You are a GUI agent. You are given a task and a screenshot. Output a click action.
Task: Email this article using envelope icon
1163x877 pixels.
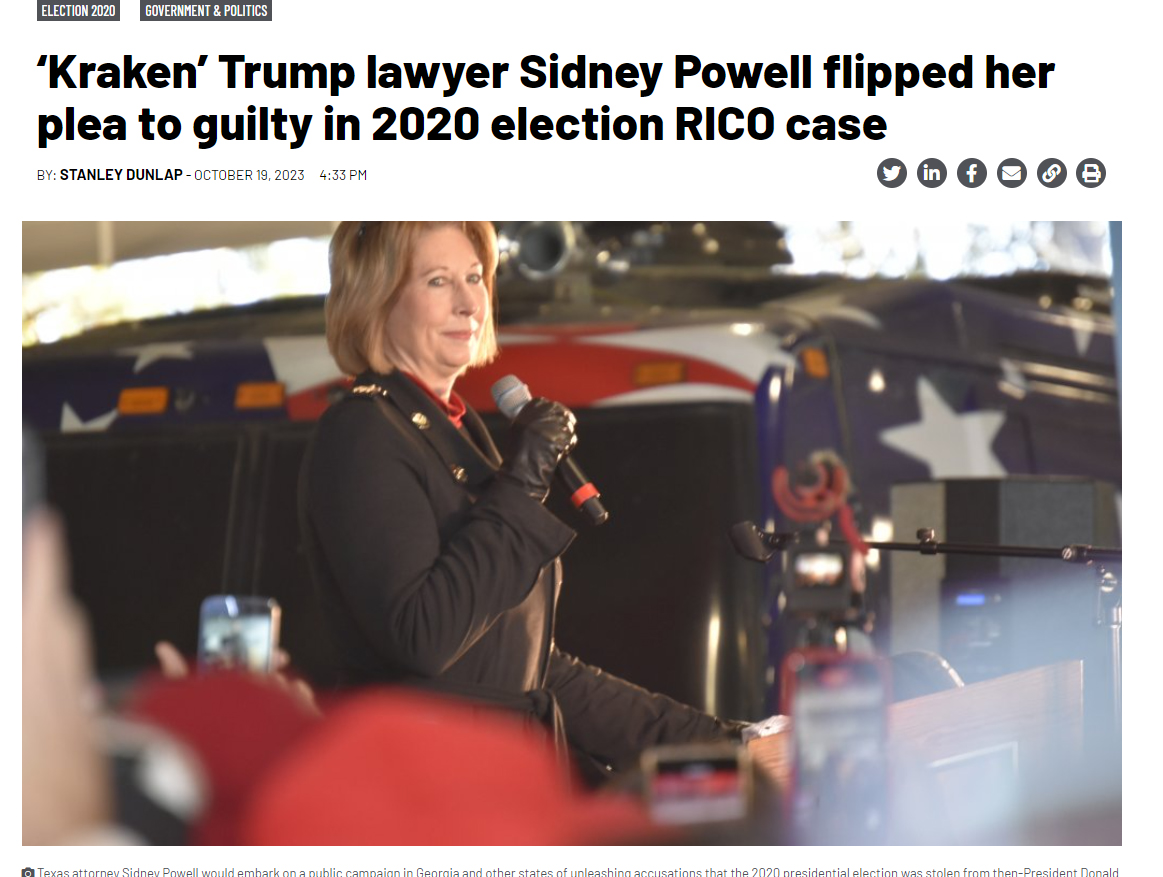click(1012, 174)
